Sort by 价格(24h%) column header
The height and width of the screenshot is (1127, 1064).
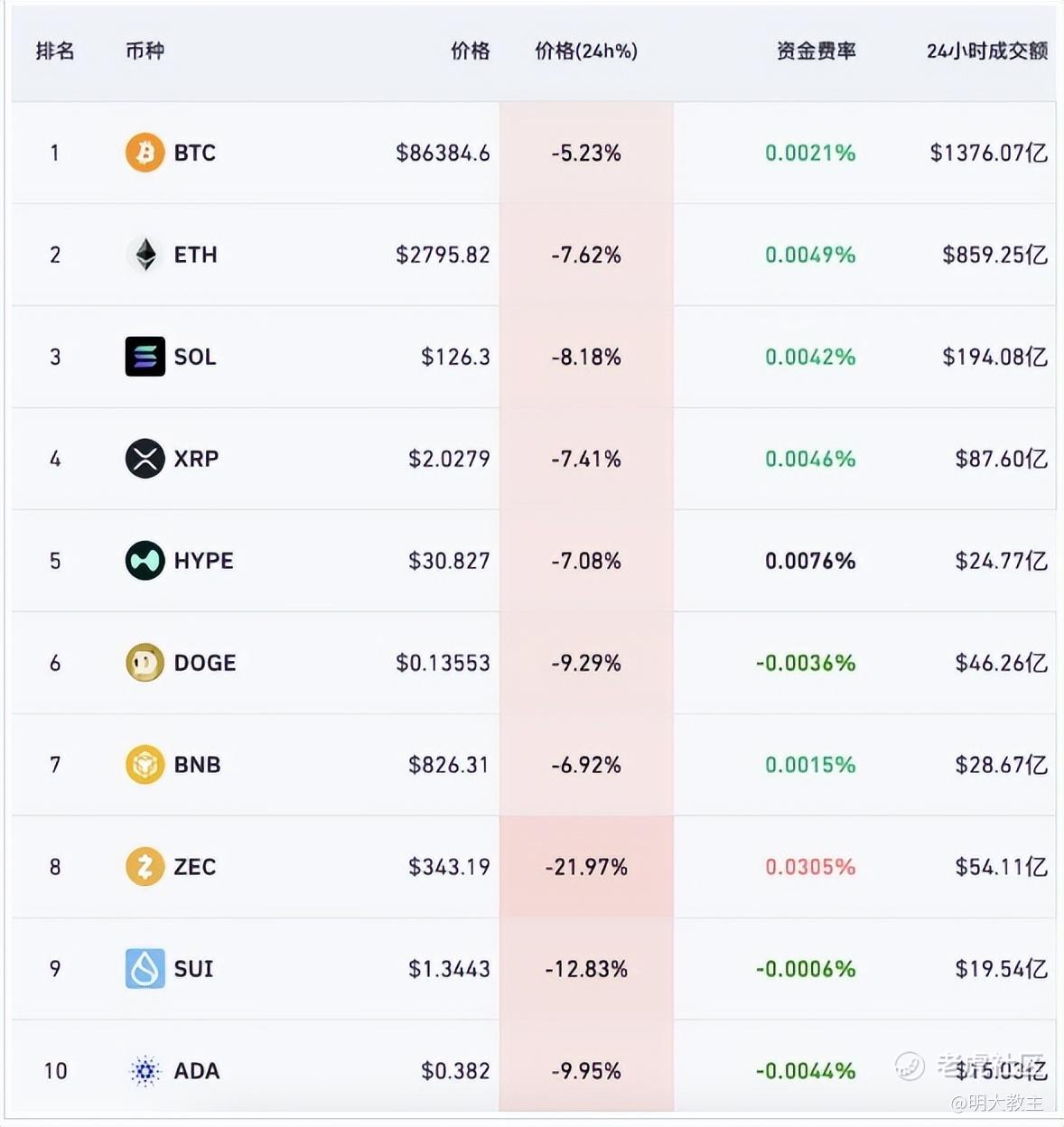pyautogui.click(x=586, y=51)
